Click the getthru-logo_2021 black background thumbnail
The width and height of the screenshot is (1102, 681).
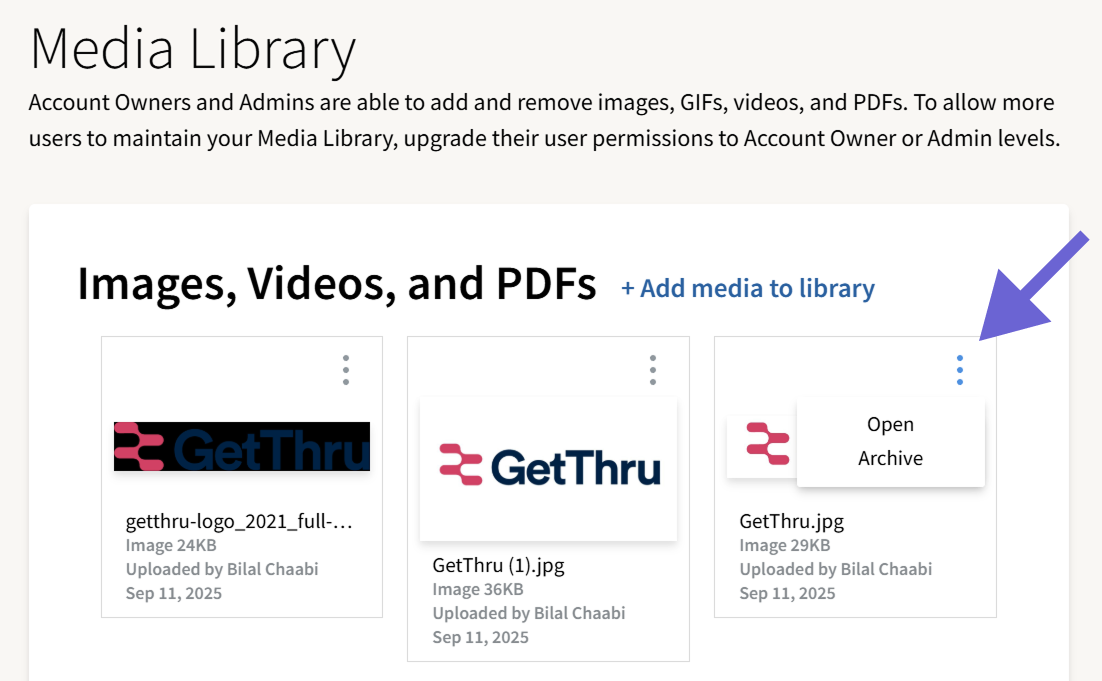pos(242,446)
